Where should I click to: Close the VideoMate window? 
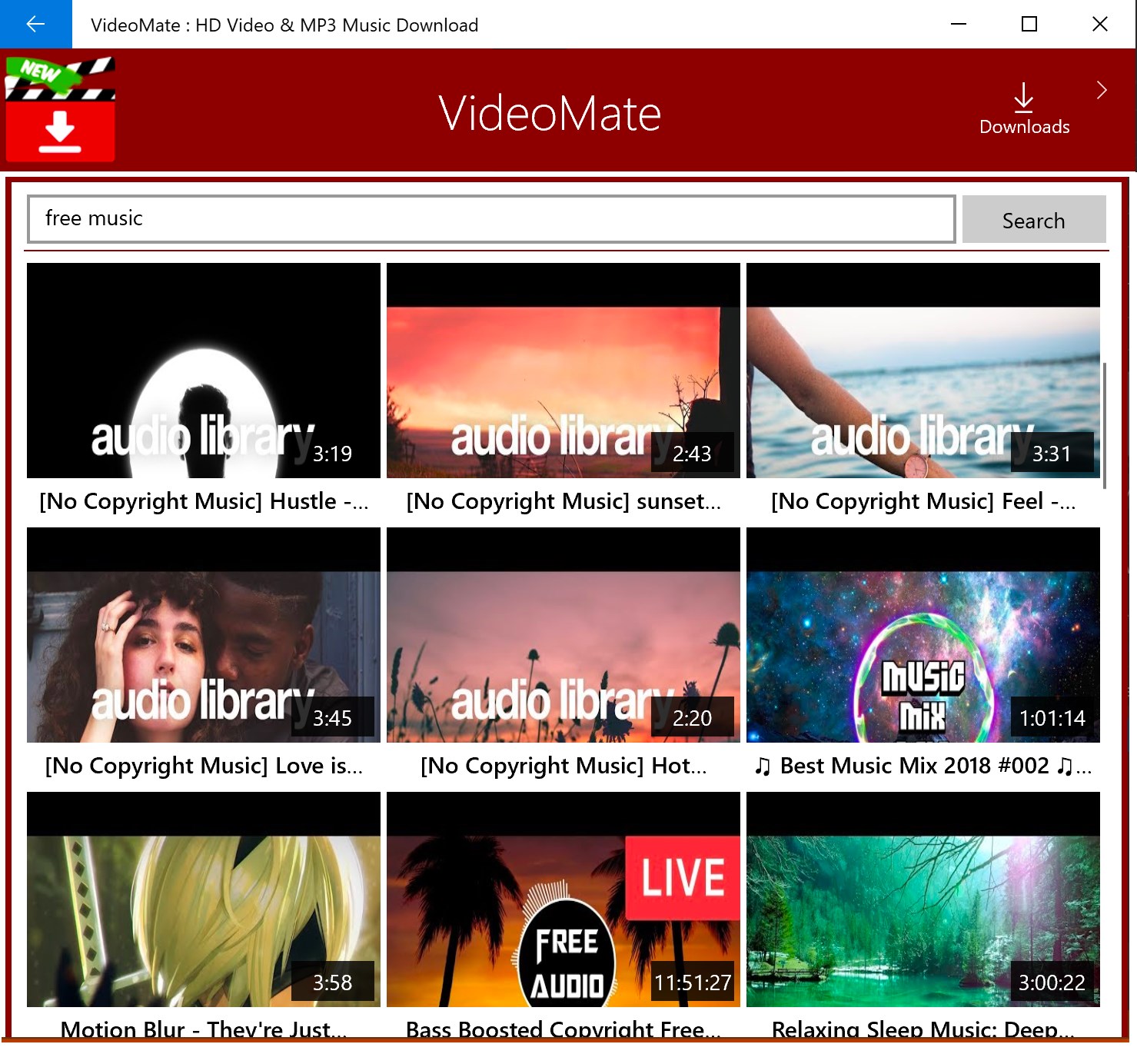coord(1100,24)
